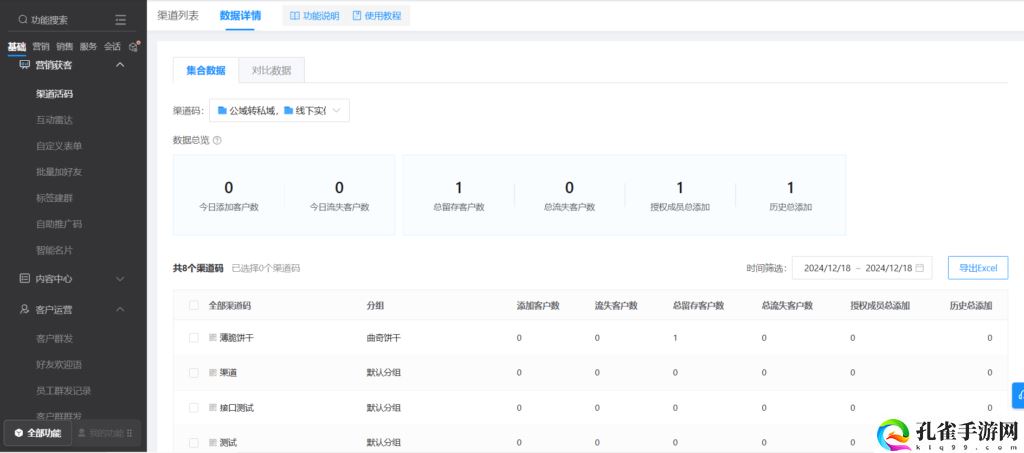This screenshot has height=453, width=1024.
Task: Switch to the 集合数据 tab
Action: (206, 70)
